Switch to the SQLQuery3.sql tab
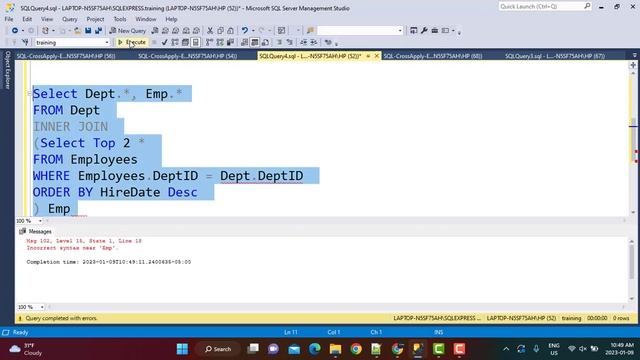The image size is (640, 360). (x=555, y=56)
